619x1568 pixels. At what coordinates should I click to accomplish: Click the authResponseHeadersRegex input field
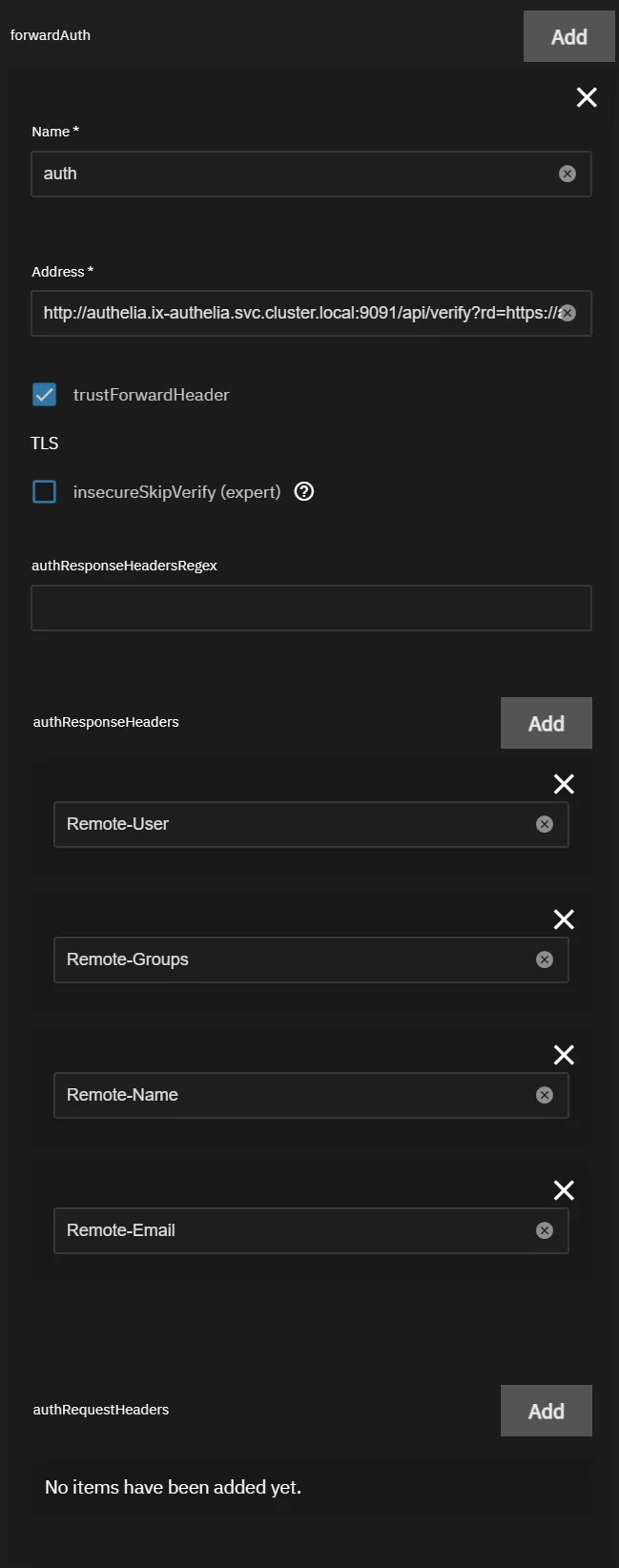coord(311,609)
